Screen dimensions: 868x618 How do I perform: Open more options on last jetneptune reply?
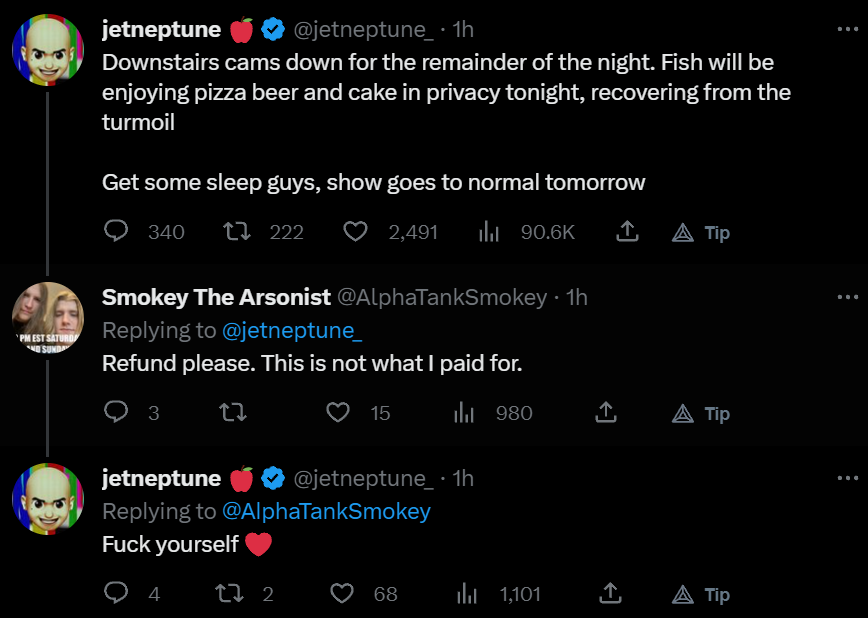[x=847, y=478]
